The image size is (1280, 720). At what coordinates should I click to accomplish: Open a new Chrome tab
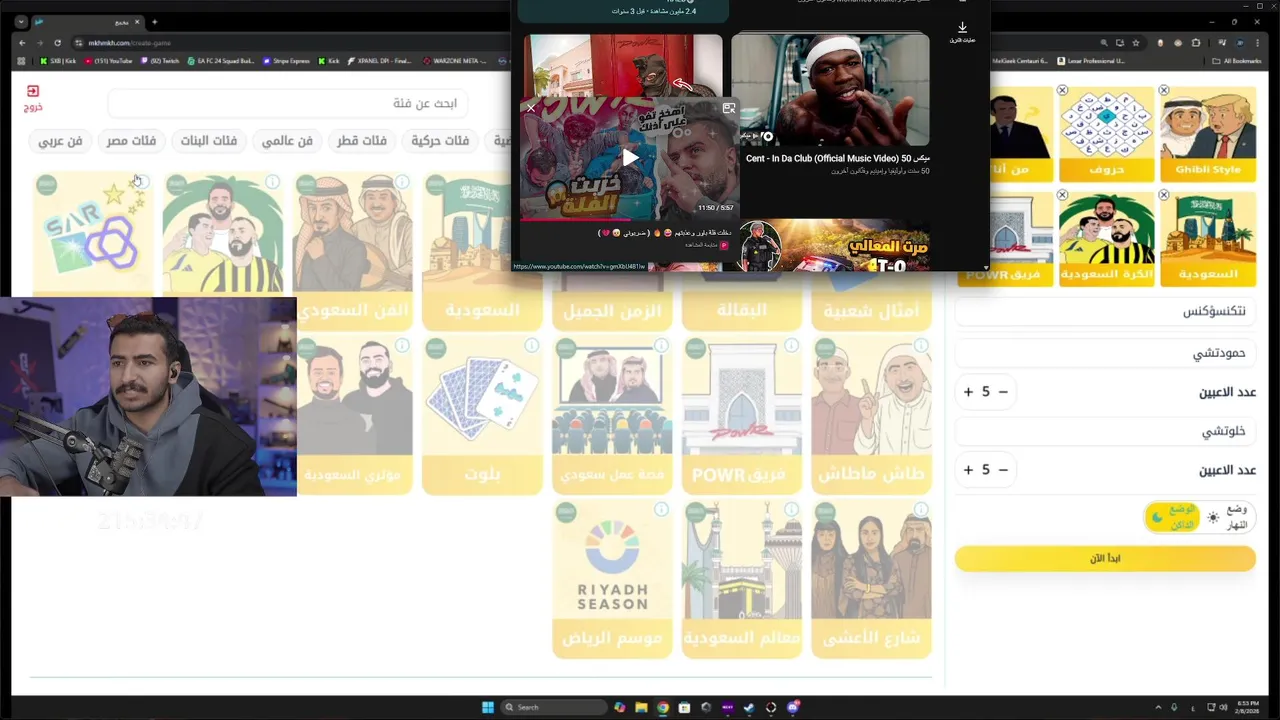154,22
